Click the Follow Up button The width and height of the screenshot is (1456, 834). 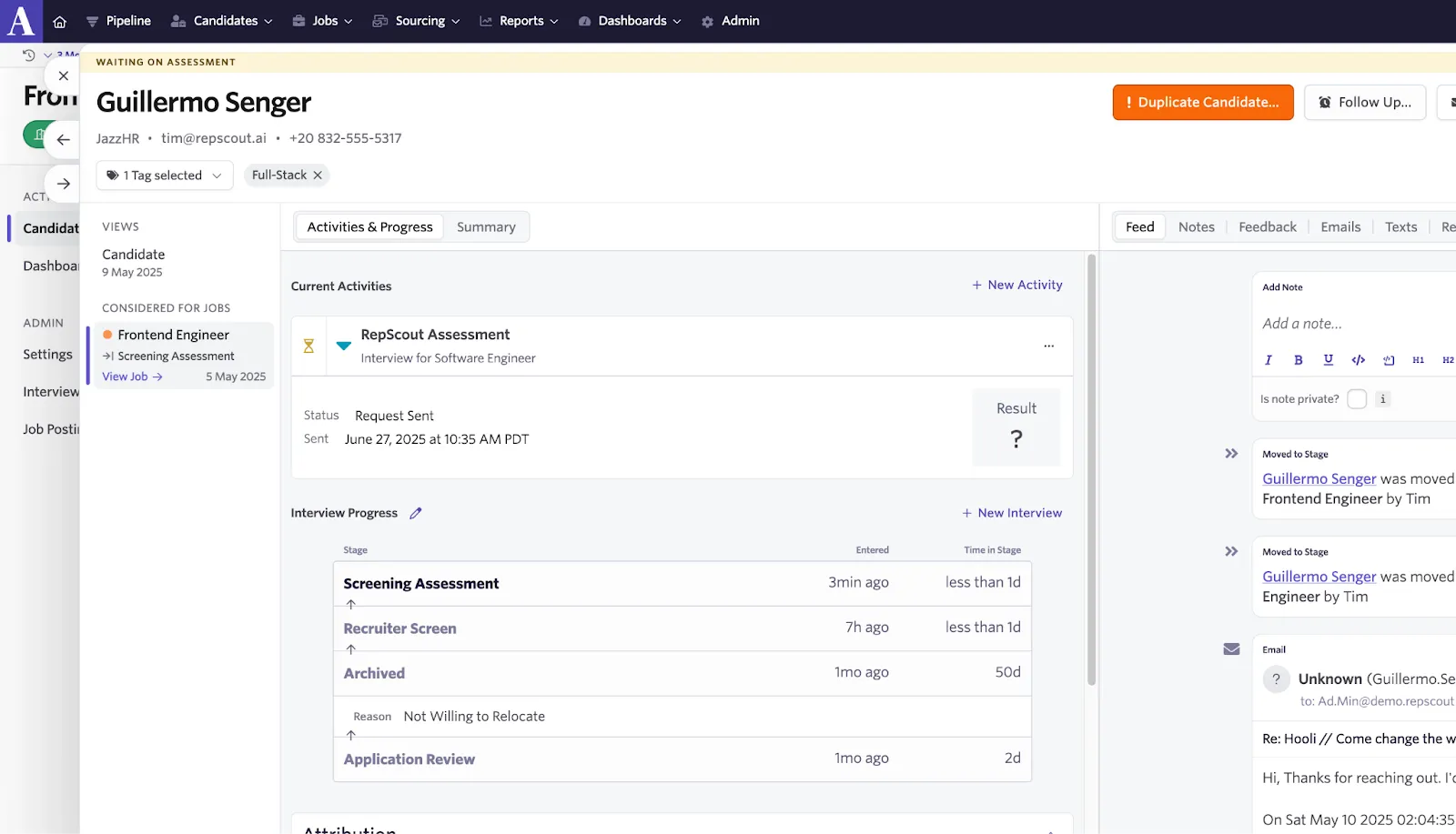(x=1365, y=103)
